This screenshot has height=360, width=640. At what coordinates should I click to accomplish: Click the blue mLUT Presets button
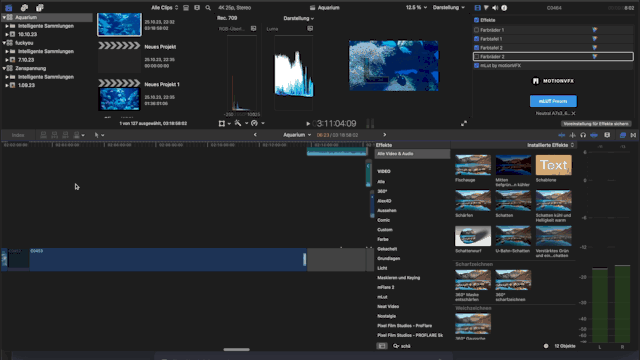click(553, 101)
